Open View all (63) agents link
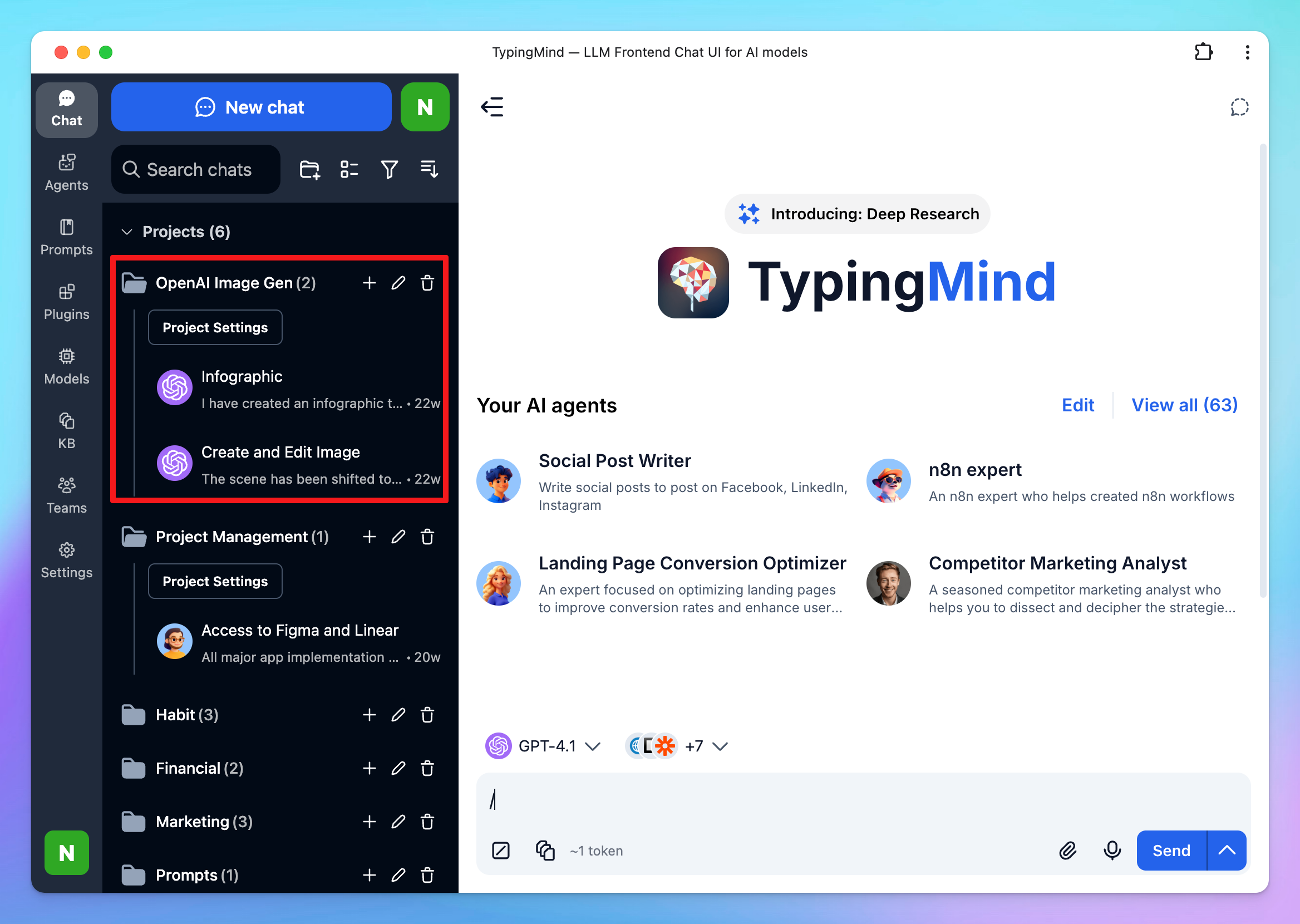The width and height of the screenshot is (1300, 924). click(1184, 405)
